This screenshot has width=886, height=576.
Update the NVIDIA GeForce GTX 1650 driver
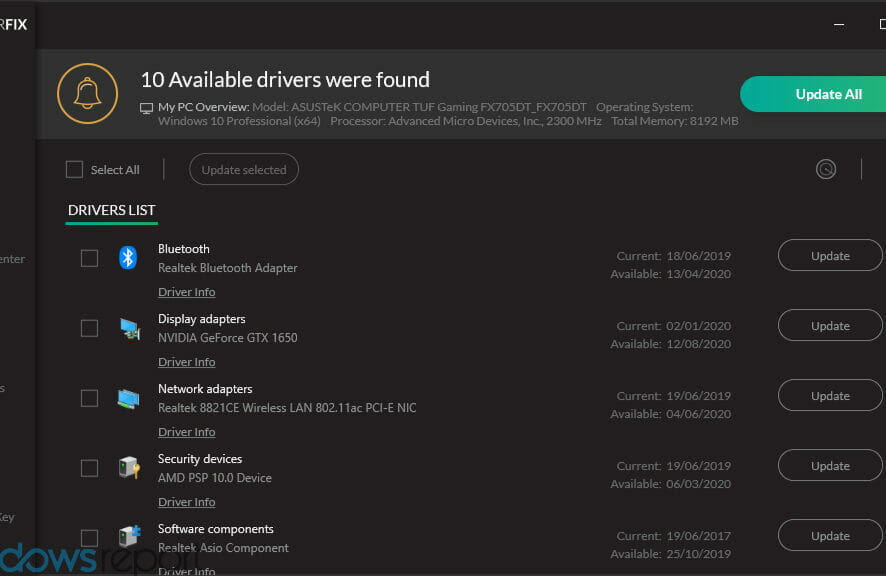[x=830, y=326]
